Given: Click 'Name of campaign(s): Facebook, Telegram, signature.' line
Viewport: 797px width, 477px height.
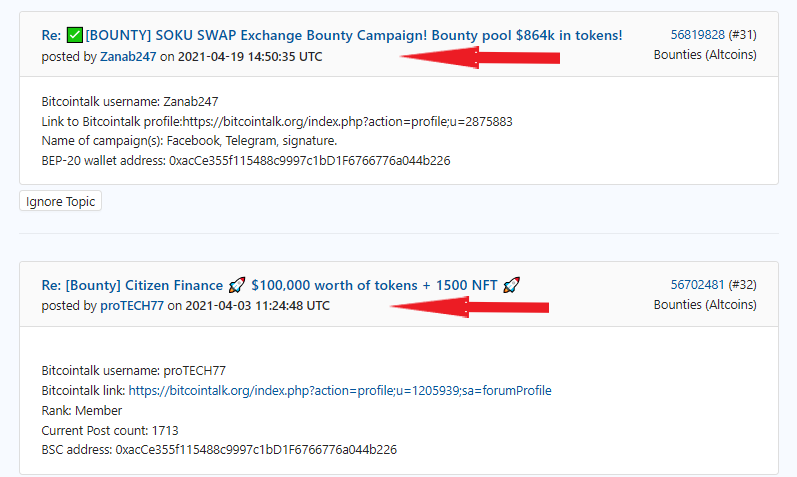Looking at the screenshot, I should point(189,141).
